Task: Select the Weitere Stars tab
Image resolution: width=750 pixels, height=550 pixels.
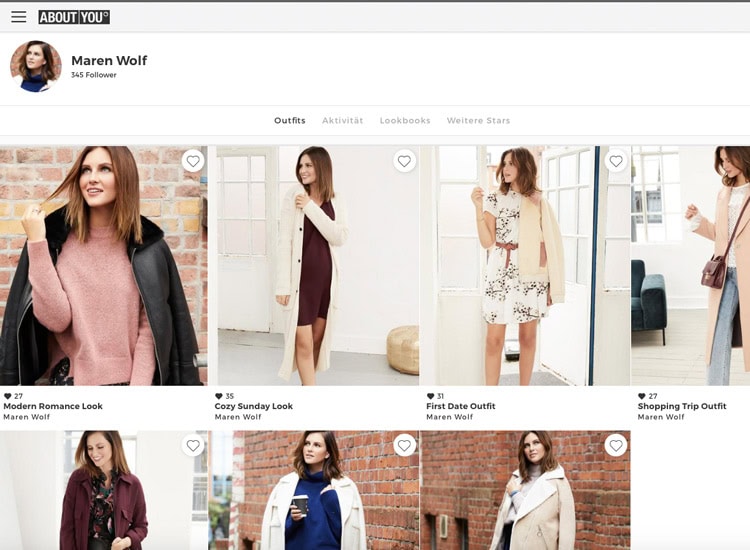Action: [478, 121]
